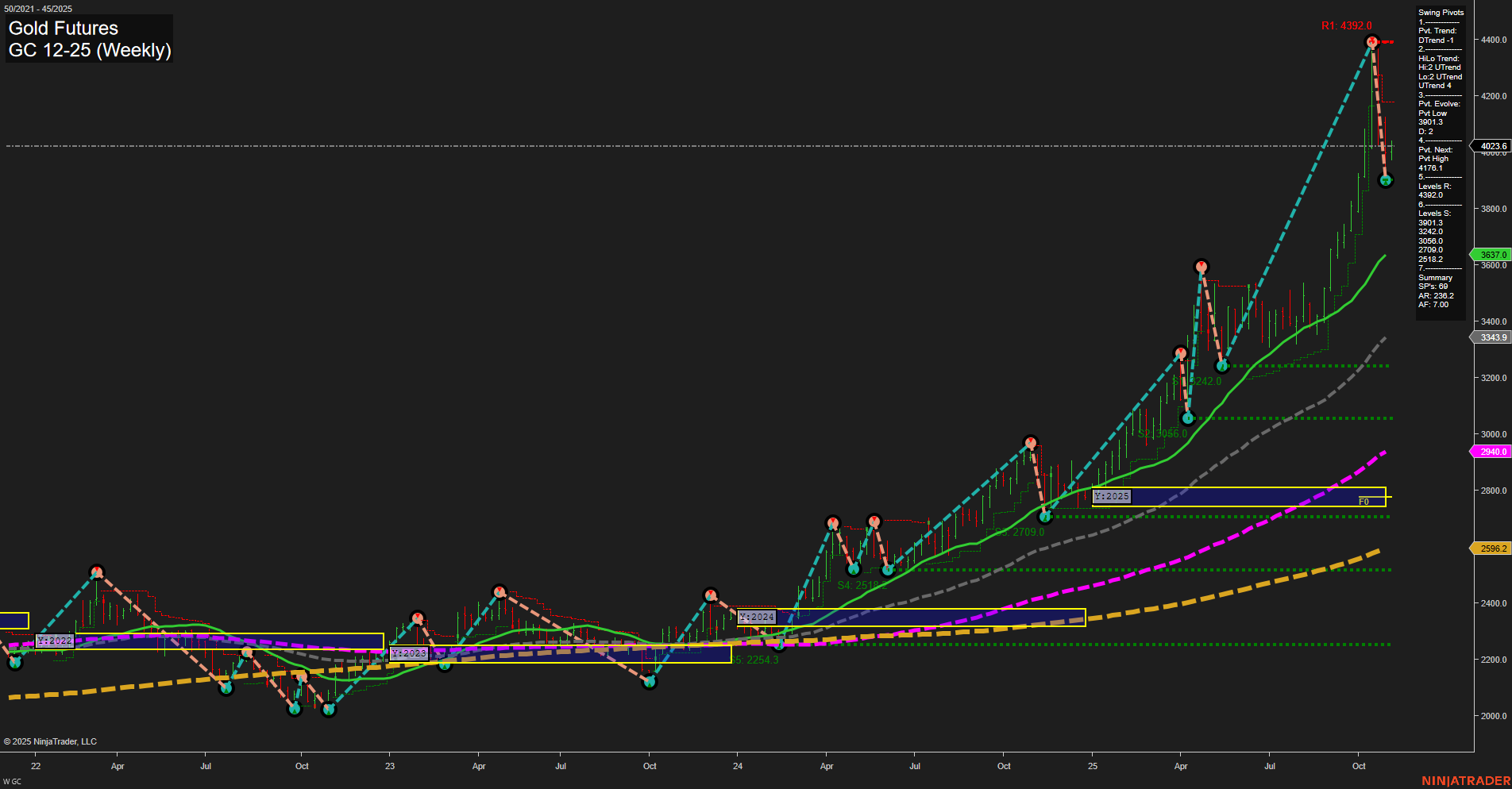Click the orange 2596.2 price axis marker
1512x789 pixels.
click(1491, 548)
